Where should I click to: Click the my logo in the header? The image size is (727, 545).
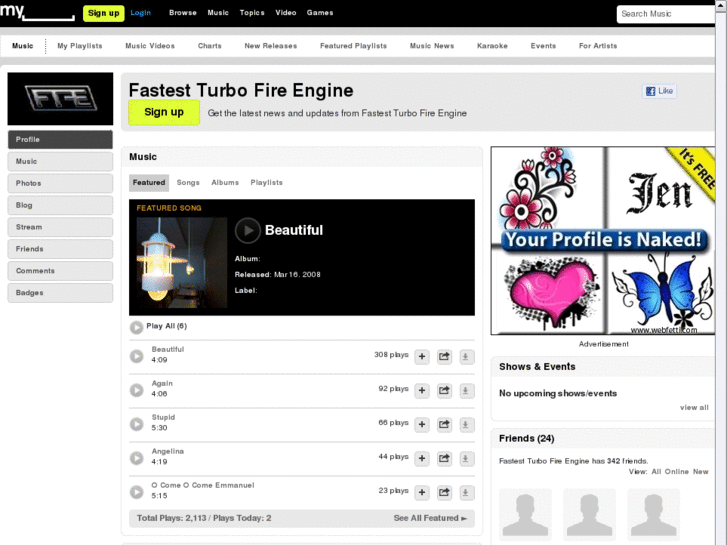[37, 12]
